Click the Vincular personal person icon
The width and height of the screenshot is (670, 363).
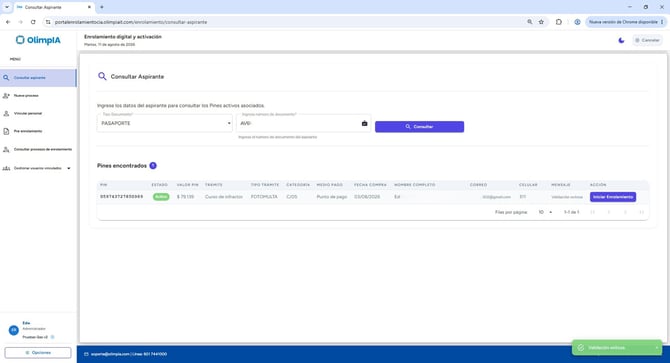[x=6, y=114]
